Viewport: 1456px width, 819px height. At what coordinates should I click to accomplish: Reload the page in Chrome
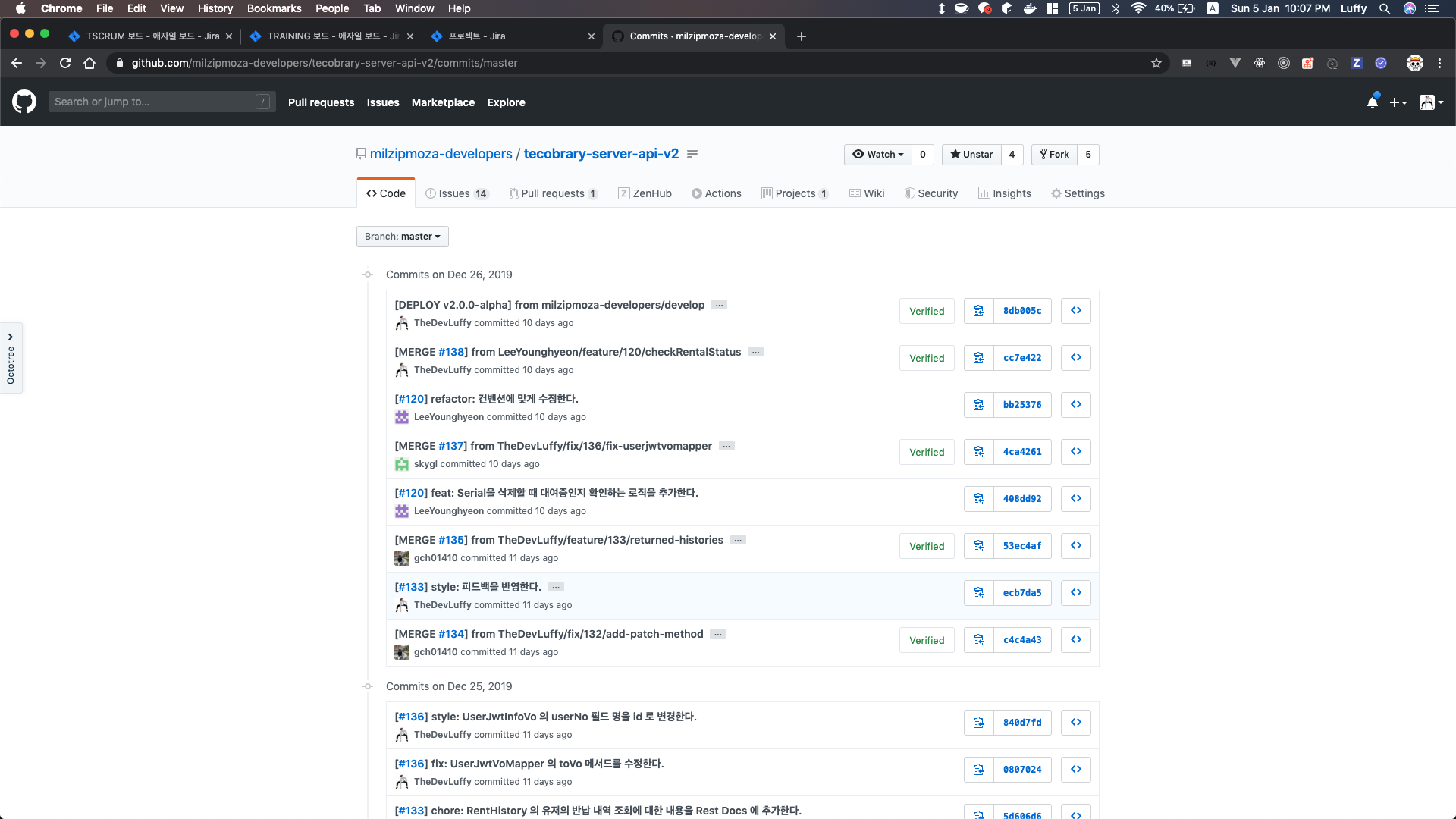(65, 63)
